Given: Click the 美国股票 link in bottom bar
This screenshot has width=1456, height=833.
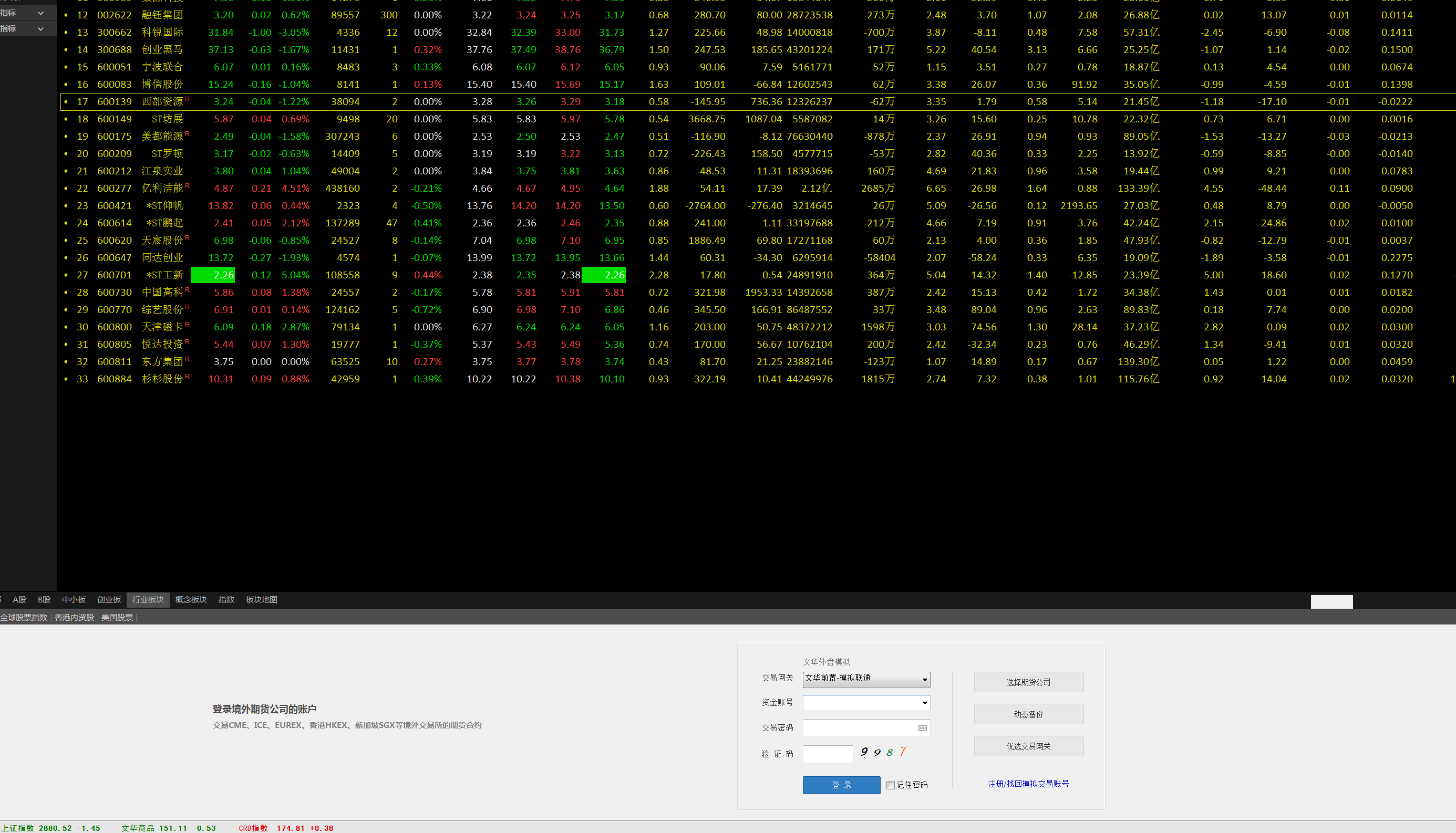Looking at the screenshot, I should click(x=117, y=617).
